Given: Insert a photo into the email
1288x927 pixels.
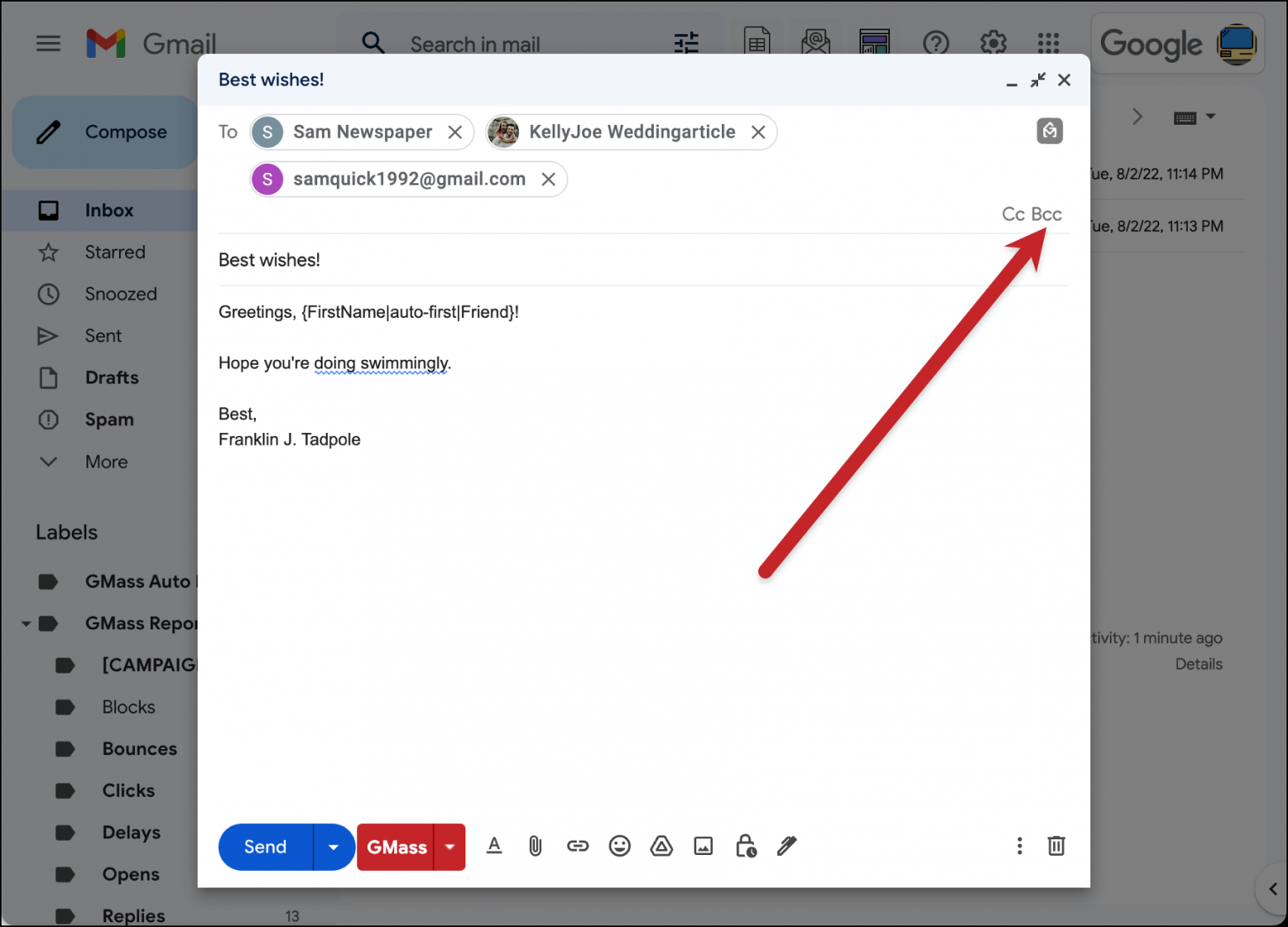Looking at the screenshot, I should 704,846.
